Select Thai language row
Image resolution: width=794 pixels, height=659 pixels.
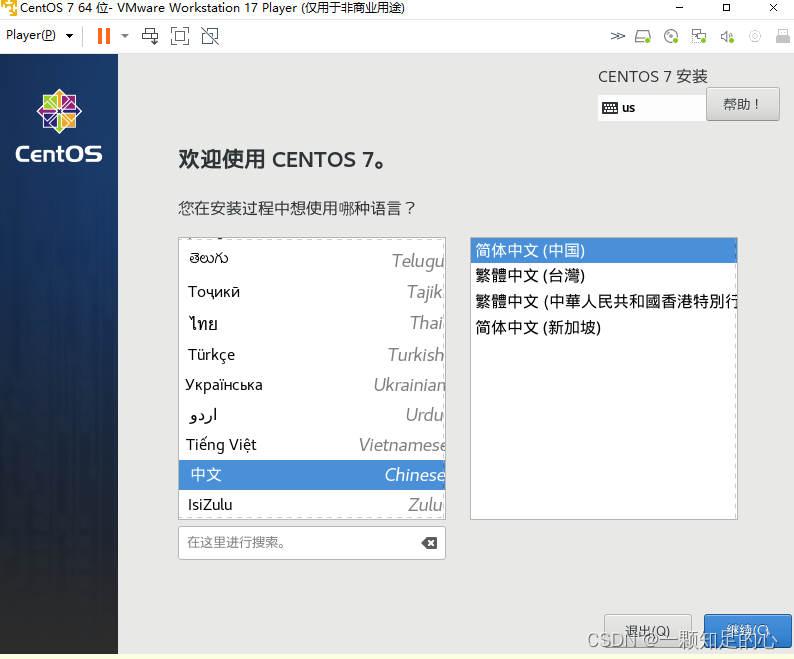(312, 323)
